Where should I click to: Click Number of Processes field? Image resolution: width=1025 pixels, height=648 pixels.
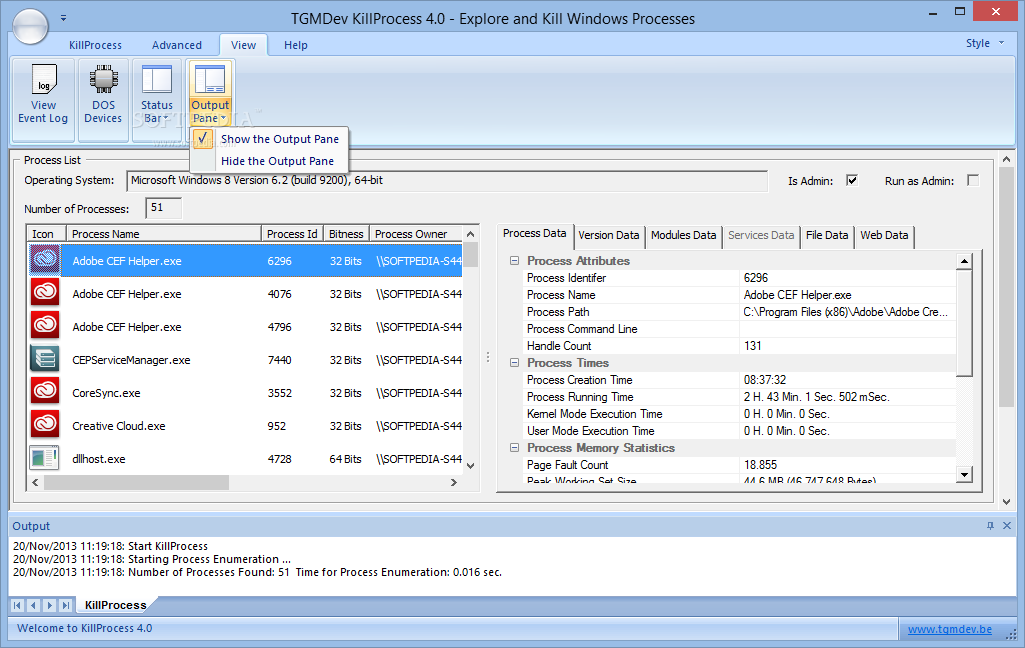pos(163,208)
